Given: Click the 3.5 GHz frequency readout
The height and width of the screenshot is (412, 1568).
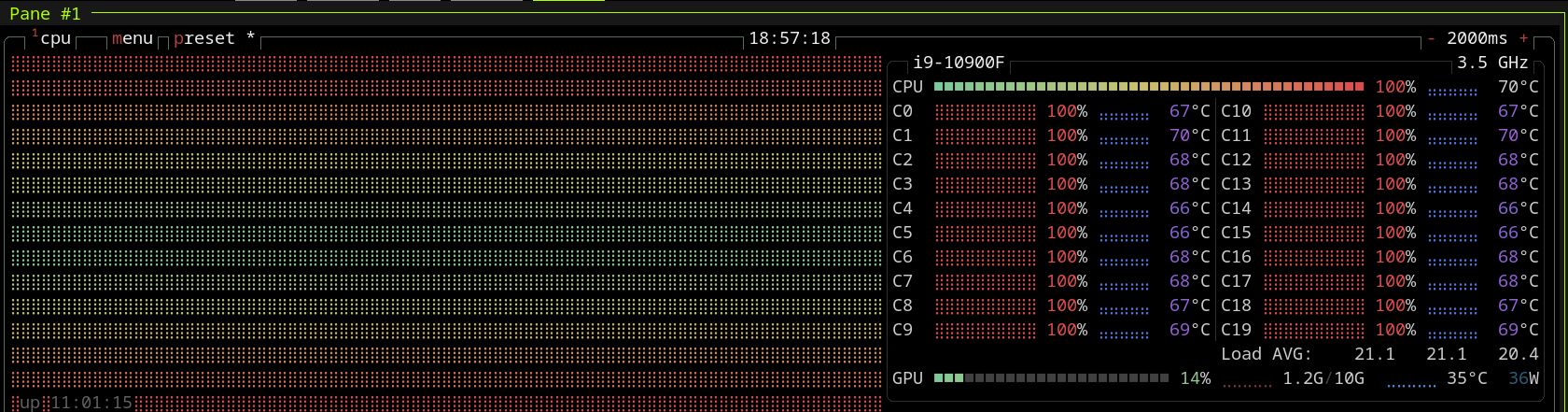Looking at the screenshot, I should click(1492, 63).
